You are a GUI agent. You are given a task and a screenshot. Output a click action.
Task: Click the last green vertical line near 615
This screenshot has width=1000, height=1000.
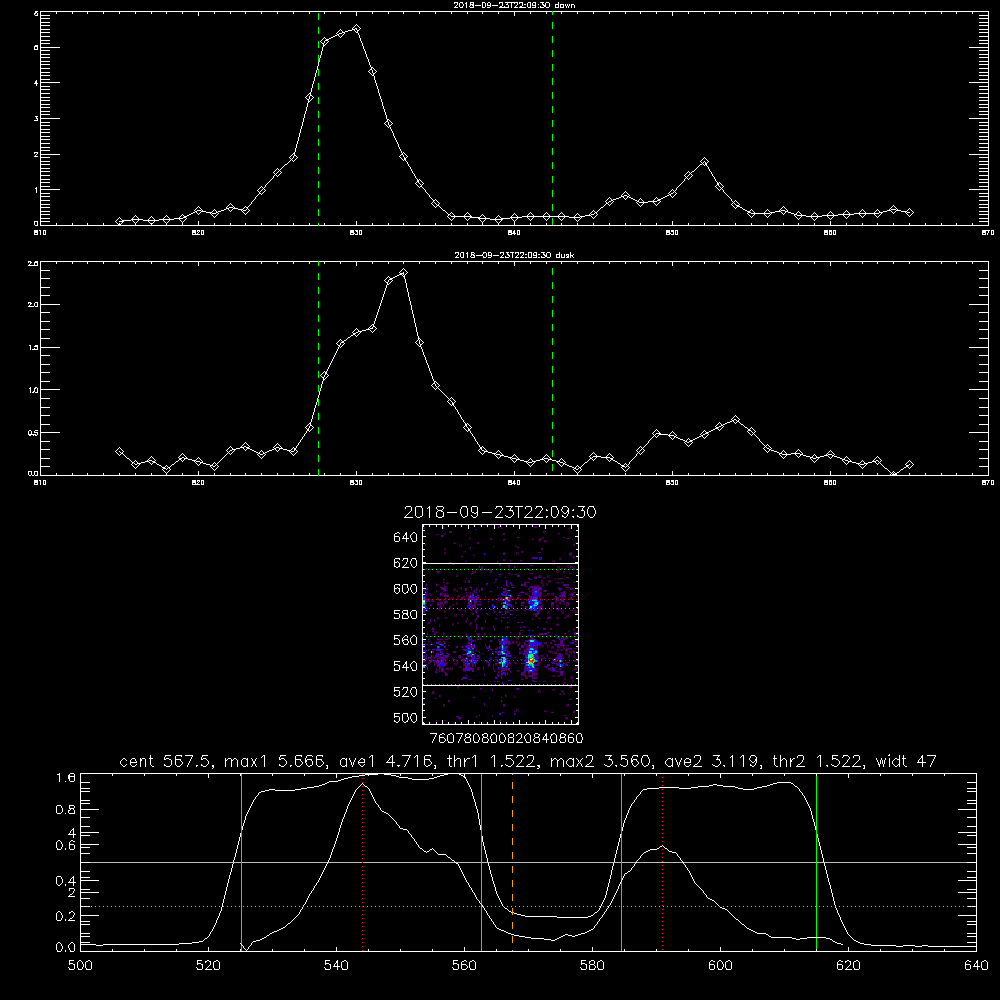tap(816, 862)
